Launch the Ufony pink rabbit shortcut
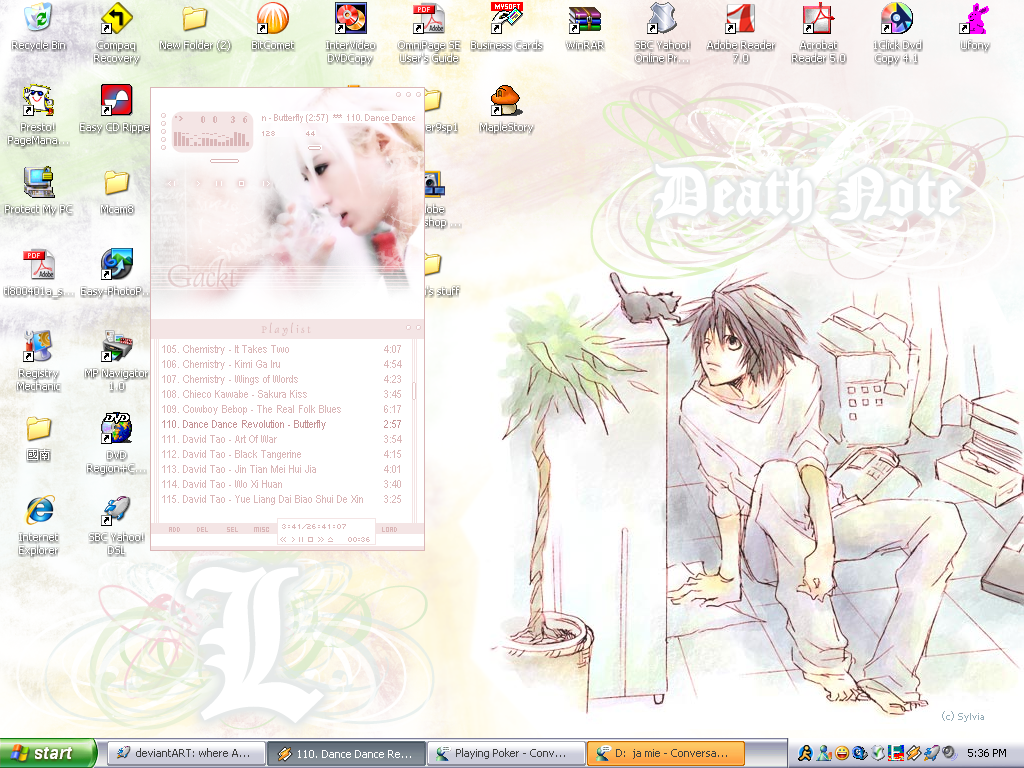This screenshot has width=1024, height=768. click(974, 26)
